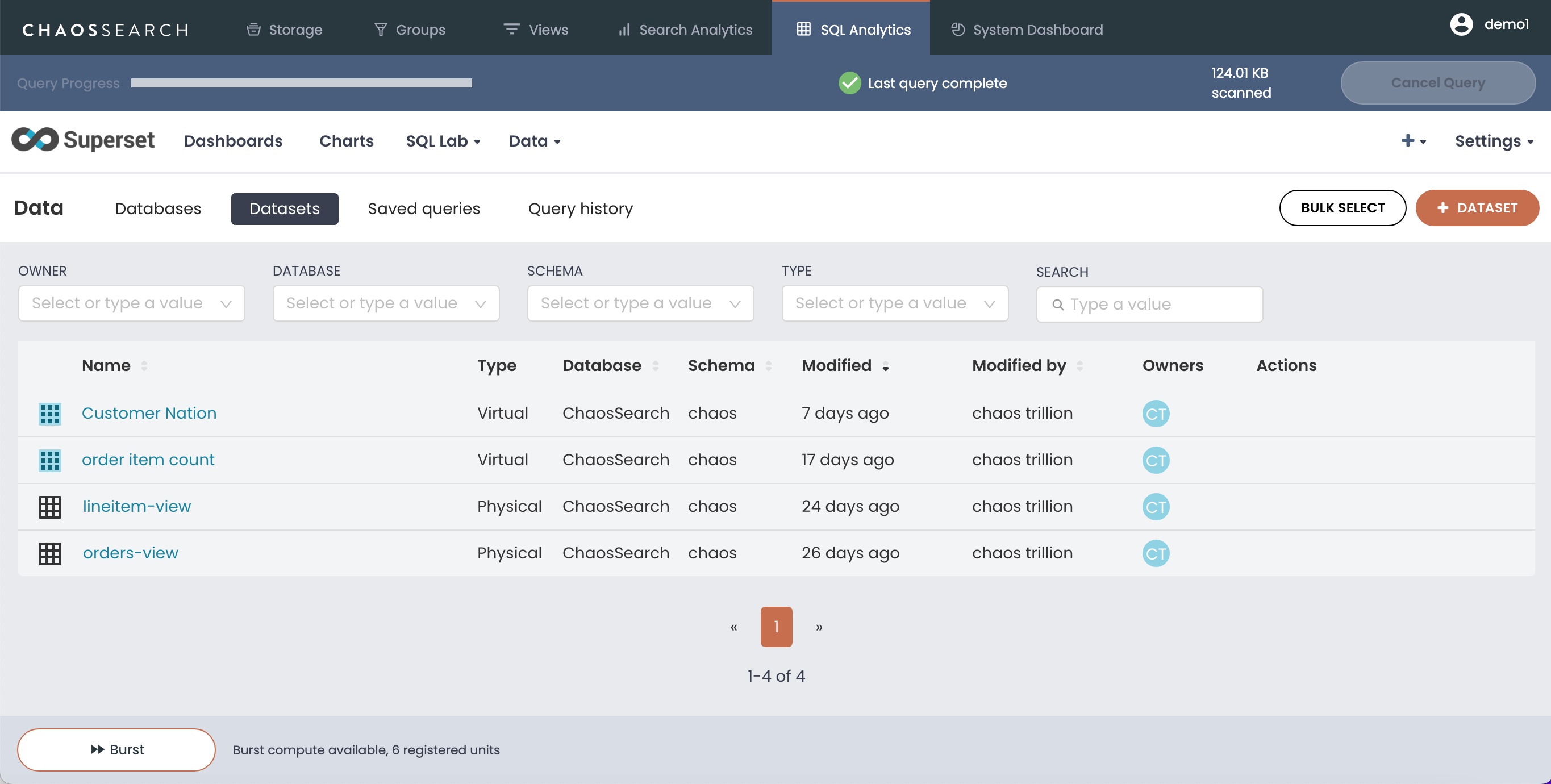Open the SQL Lab menu dropdown

coord(443,141)
